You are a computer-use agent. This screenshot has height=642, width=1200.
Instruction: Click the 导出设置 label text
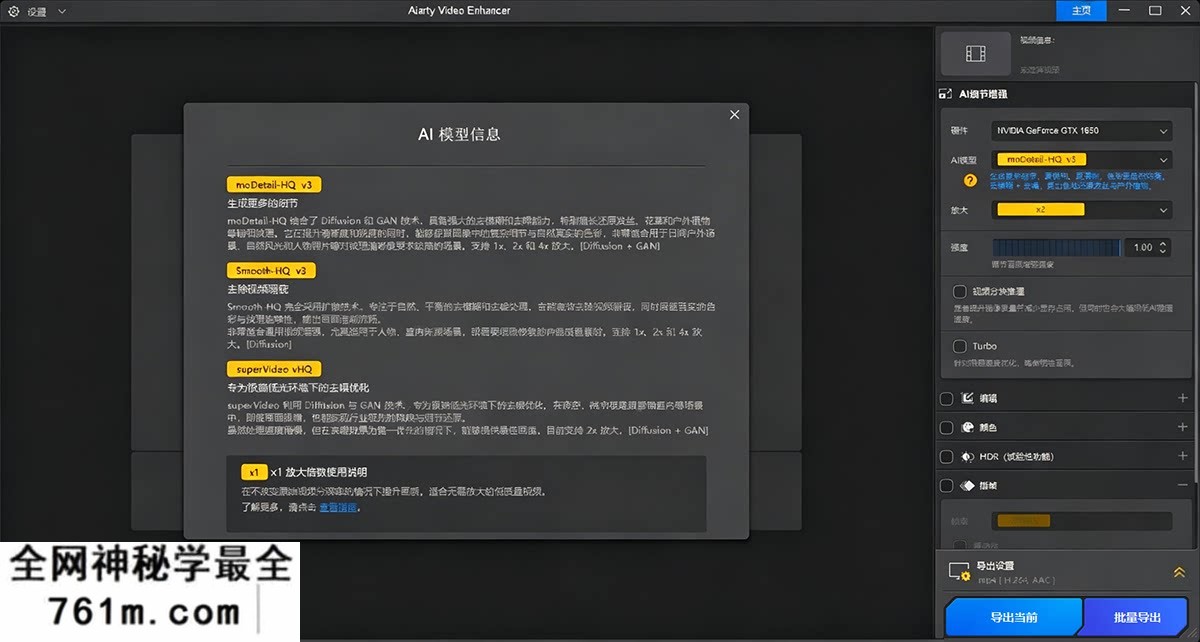click(995, 565)
